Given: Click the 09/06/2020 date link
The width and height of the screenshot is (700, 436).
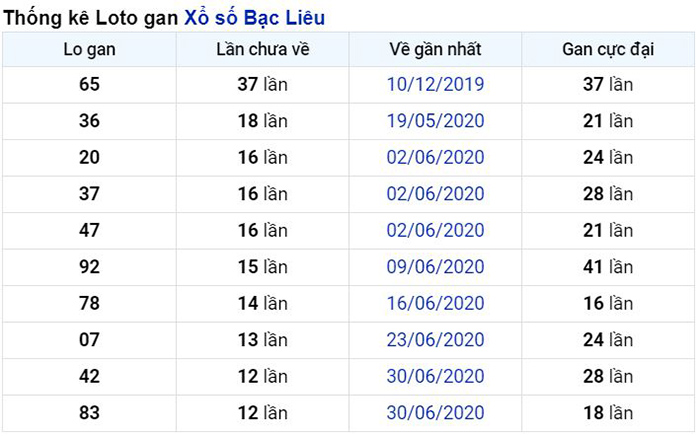Looking at the screenshot, I should pos(435,267).
